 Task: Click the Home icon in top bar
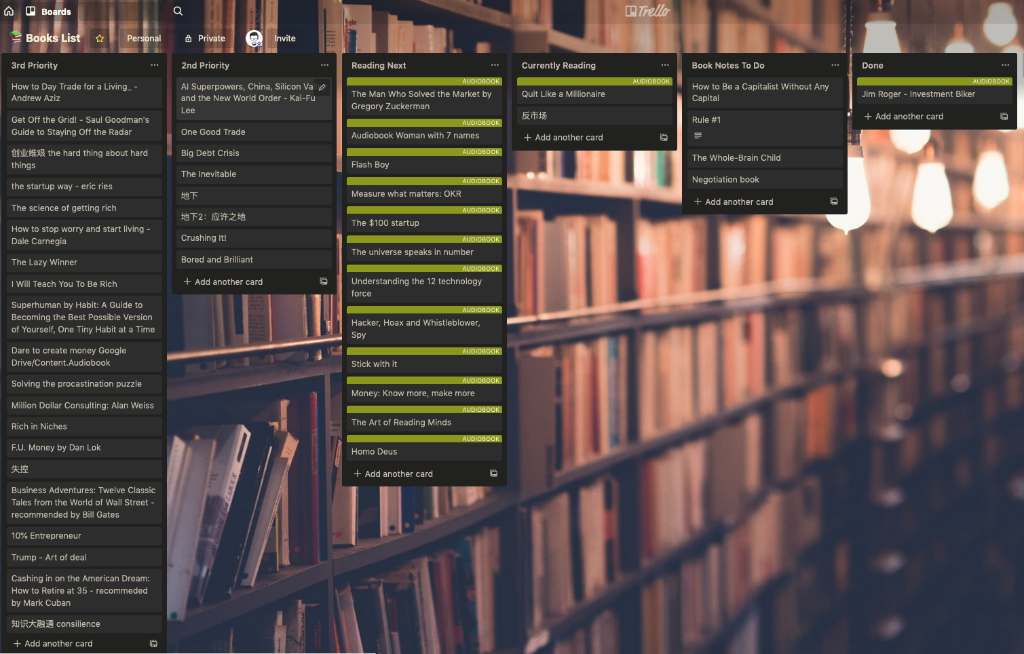click(9, 11)
